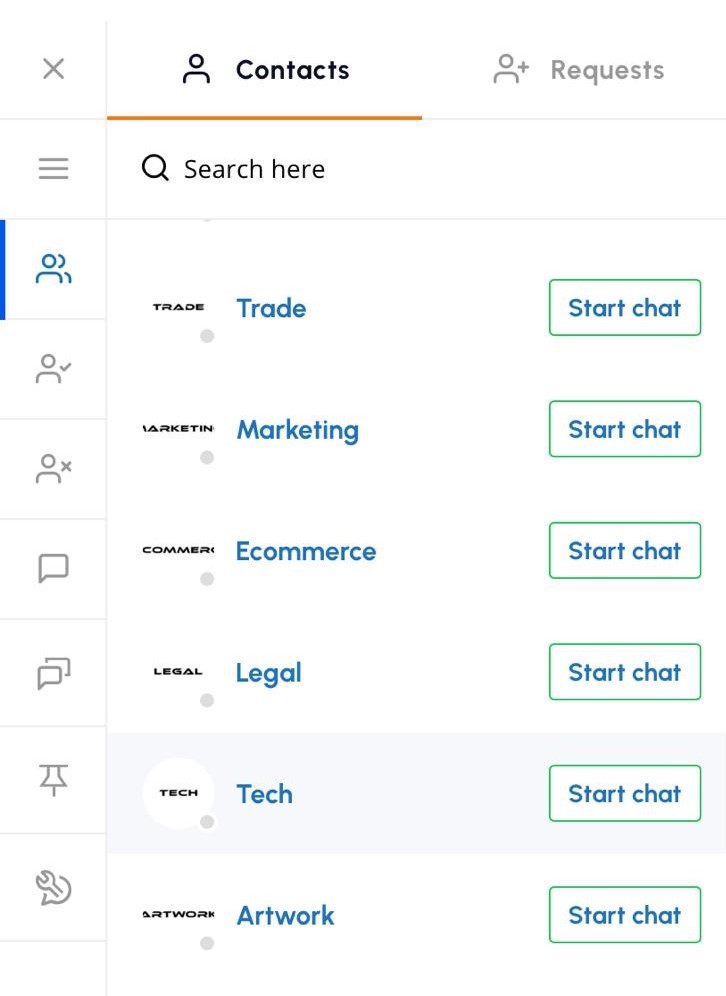Open the group chats double-bubble icon
The width and height of the screenshot is (726, 996).
pyautogui.click(x=53, y=674)
